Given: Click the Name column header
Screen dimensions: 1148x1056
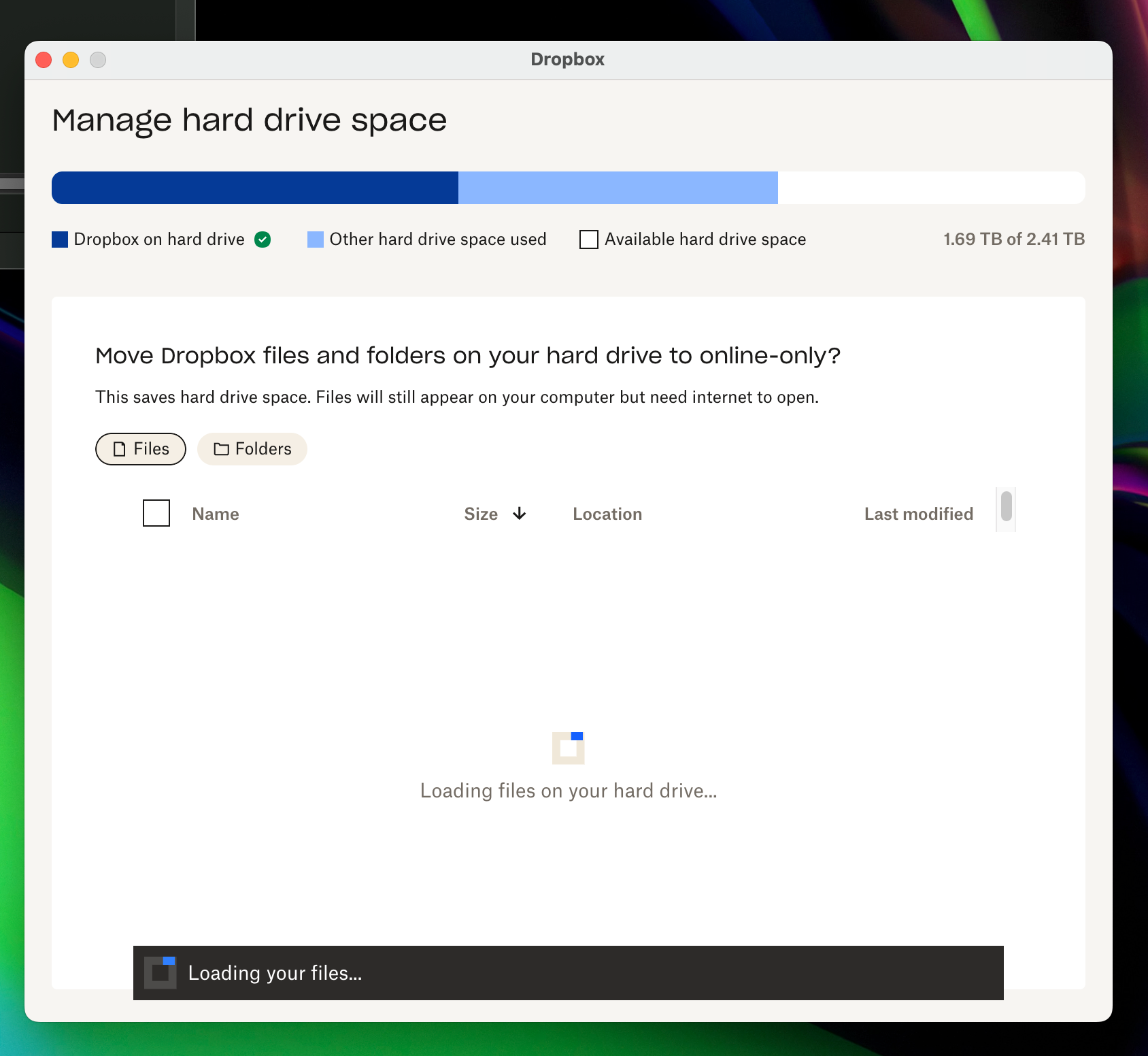Looking at the screenshot, I should pos(215,514).
